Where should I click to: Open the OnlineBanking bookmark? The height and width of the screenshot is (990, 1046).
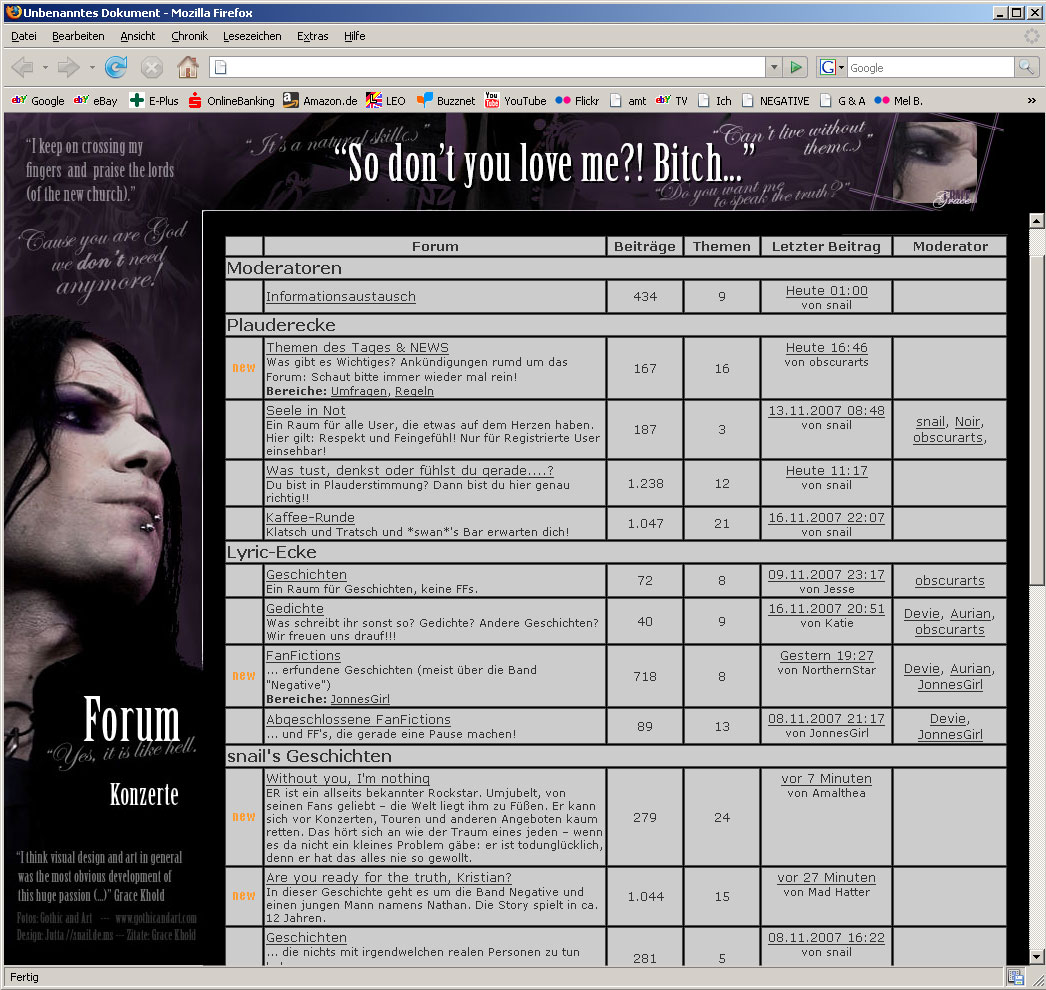tap(231, 101)
